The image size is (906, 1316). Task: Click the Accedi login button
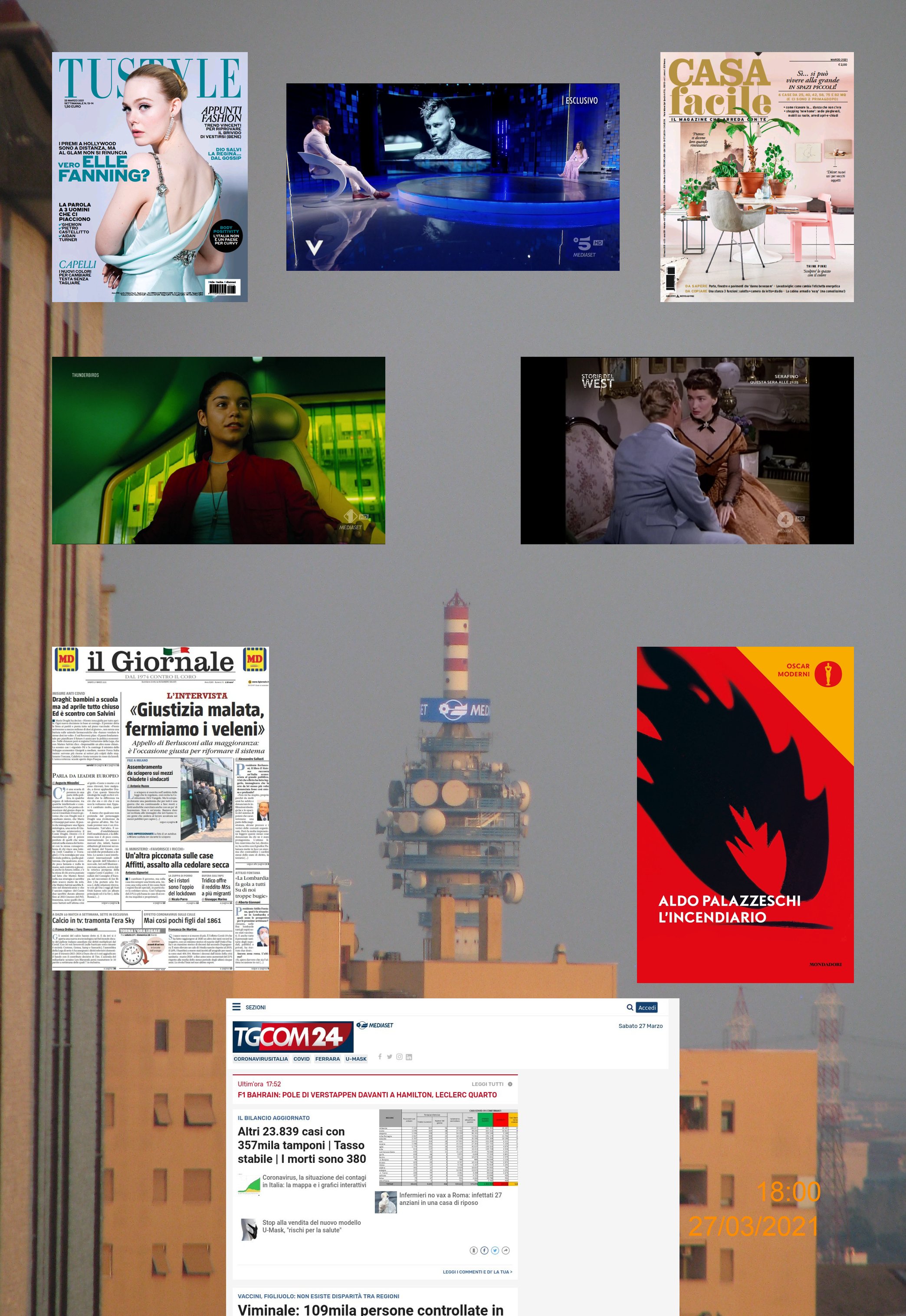coord(647,1007)
